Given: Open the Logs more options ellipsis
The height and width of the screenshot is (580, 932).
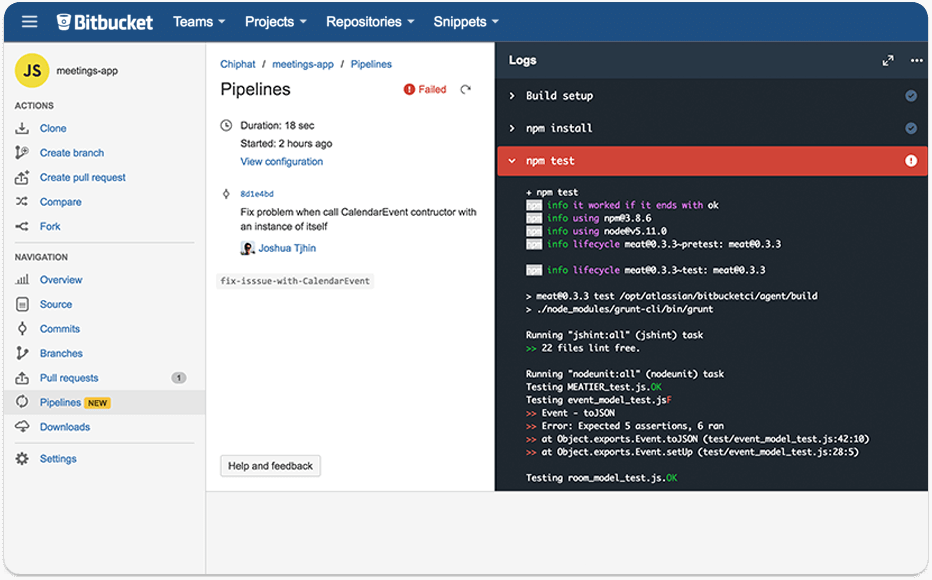Looking at the screenshot, I should [x=916, y=60].
